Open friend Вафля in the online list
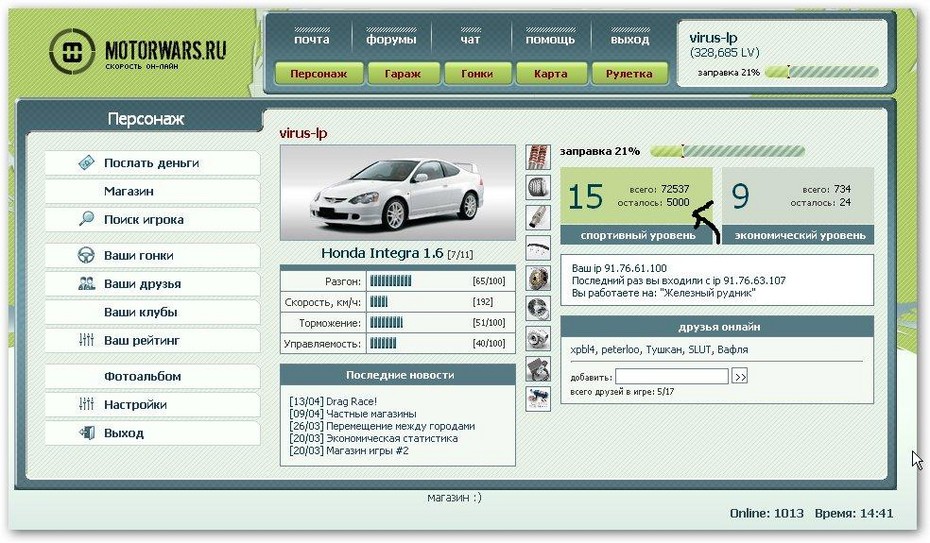The image size is (930, 543). pos(733,350)
